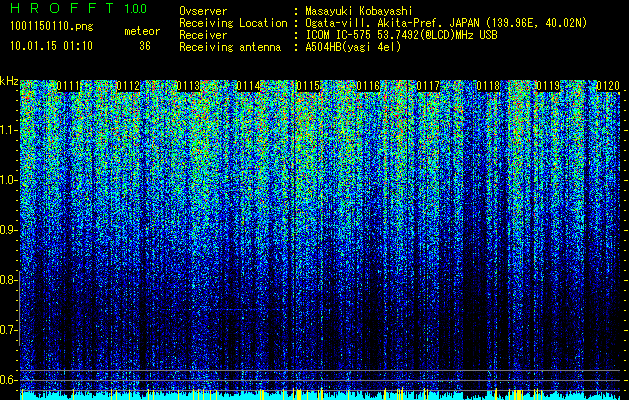Click the 0117 time marker

(428, 86)
